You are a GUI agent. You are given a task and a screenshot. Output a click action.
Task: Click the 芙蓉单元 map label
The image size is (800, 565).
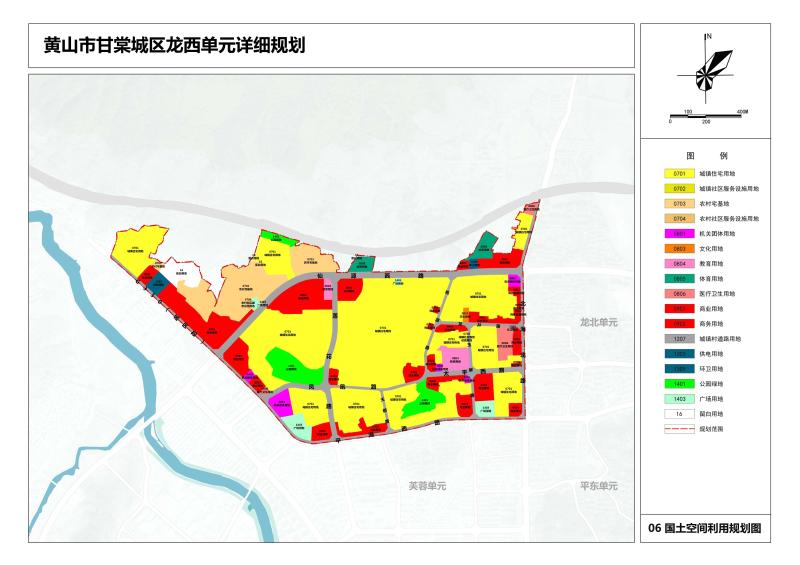pyautogui.click(x=427, y=486)
